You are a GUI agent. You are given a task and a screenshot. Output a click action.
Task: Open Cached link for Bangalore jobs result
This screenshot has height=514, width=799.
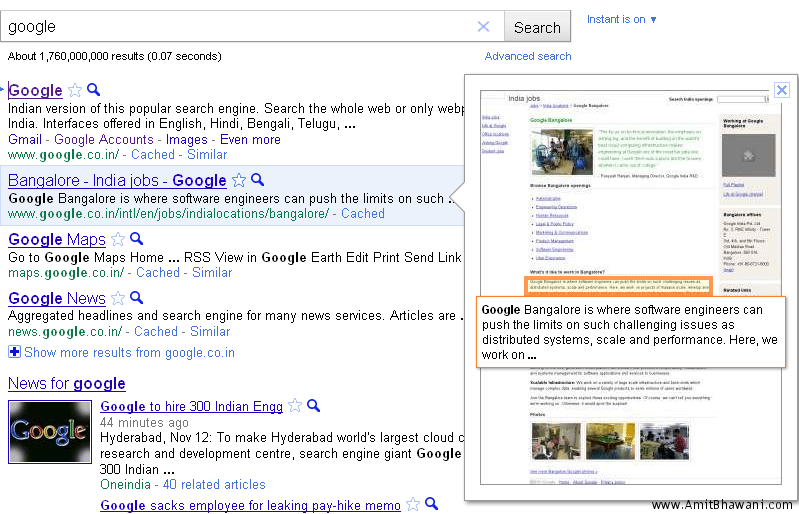point(363,213)
